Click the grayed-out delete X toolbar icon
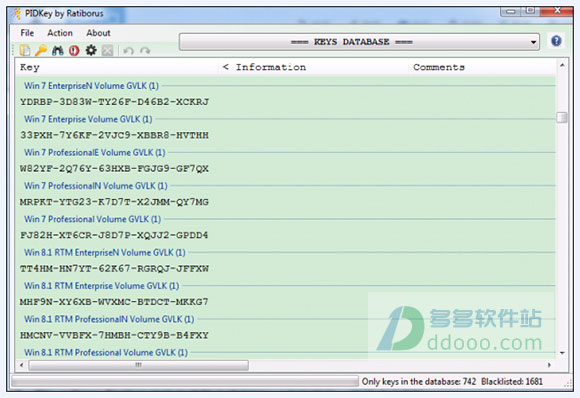The width and height of the screenshot is (580, 398). 107,50
